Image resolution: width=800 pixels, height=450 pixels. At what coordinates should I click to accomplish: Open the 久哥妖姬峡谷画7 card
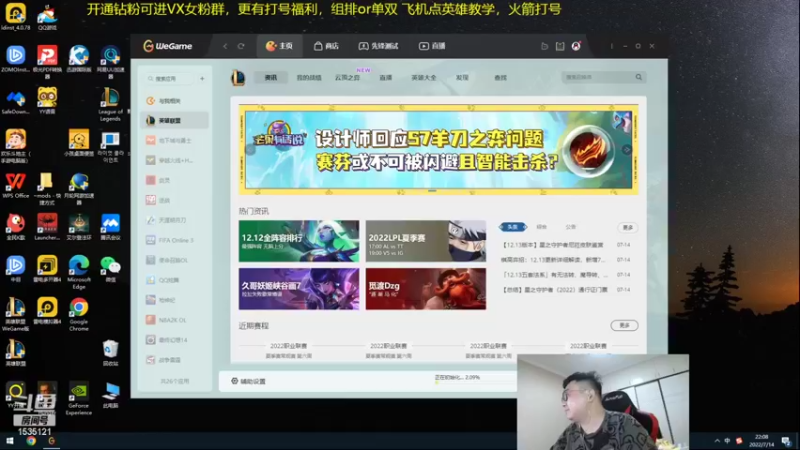(299, 289)
